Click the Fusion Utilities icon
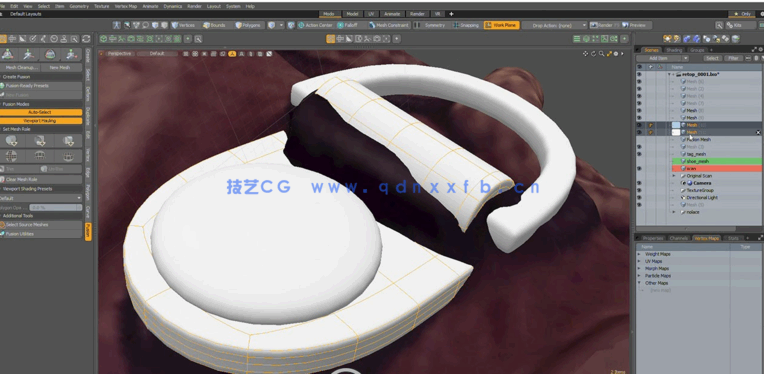This screenshot has height=374, width=764. [x=3, y=234]
